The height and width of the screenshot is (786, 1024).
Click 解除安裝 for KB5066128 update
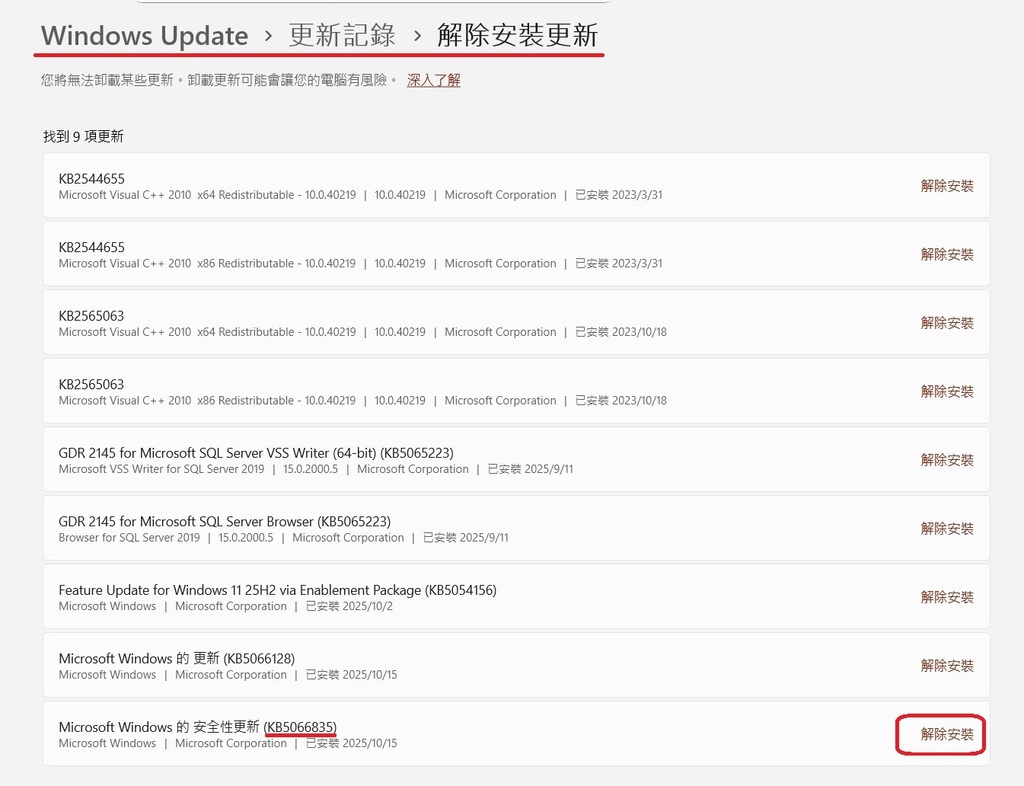click(947, 666)
